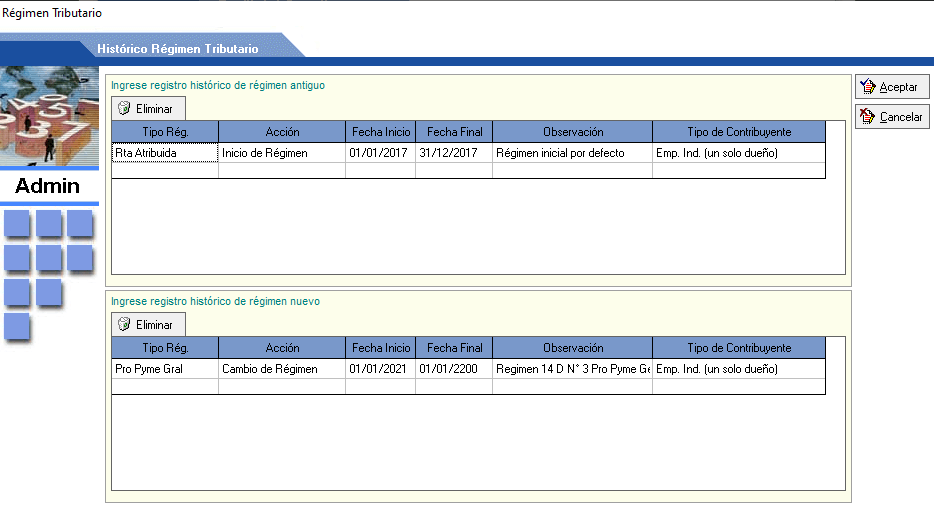
Task: Click Eliminar in the régimen nuevo section
Action: (148, 325)
